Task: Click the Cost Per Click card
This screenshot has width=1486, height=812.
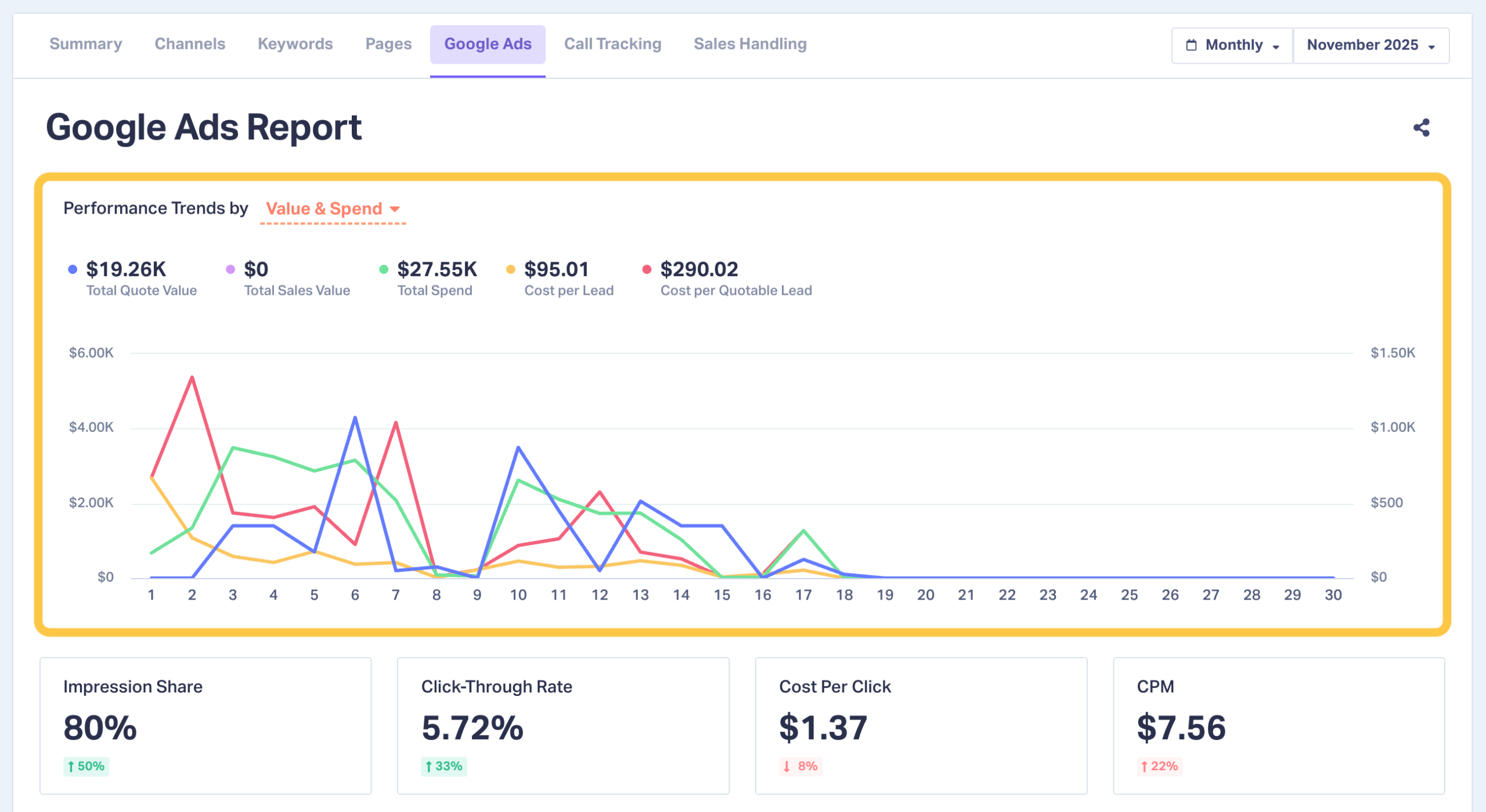Action: pyautogui.click(x=920, y=726)
